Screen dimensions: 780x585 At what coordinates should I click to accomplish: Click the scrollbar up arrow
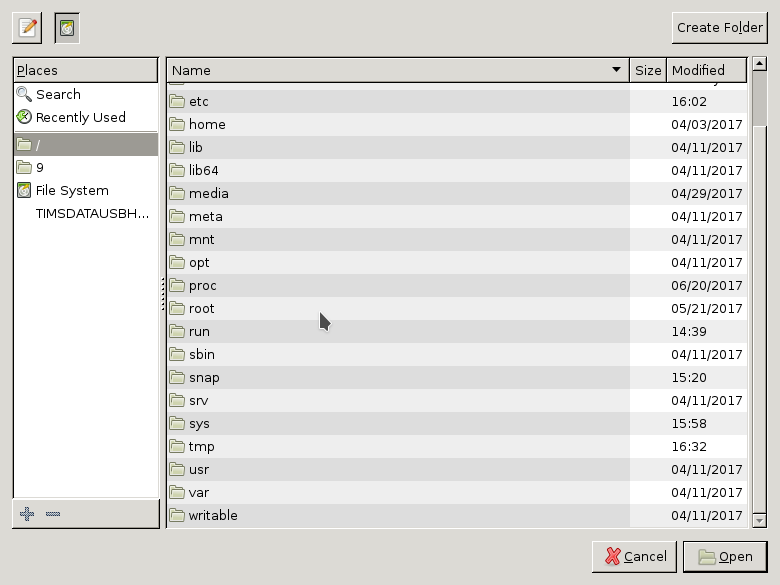click(759, 64)
